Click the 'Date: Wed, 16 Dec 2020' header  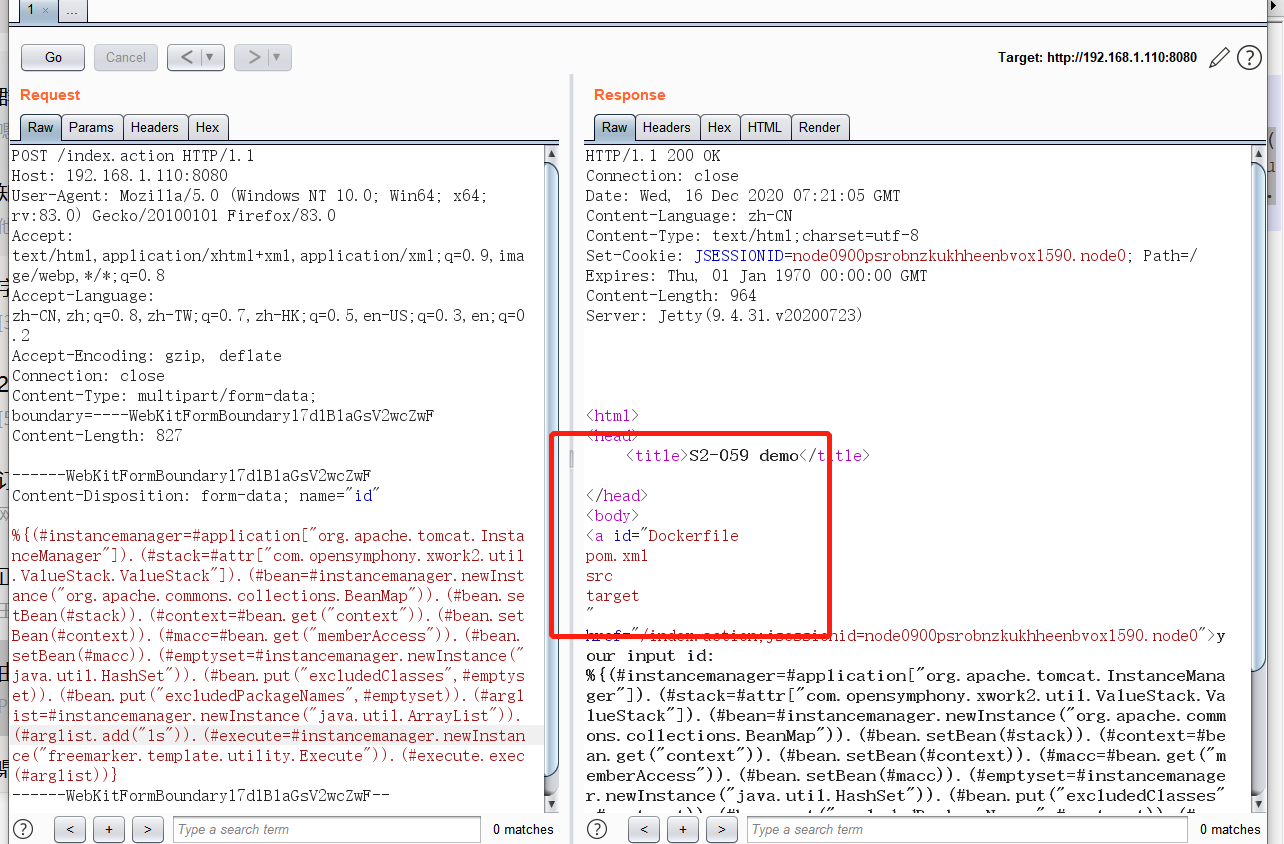(x=743, y=196)
